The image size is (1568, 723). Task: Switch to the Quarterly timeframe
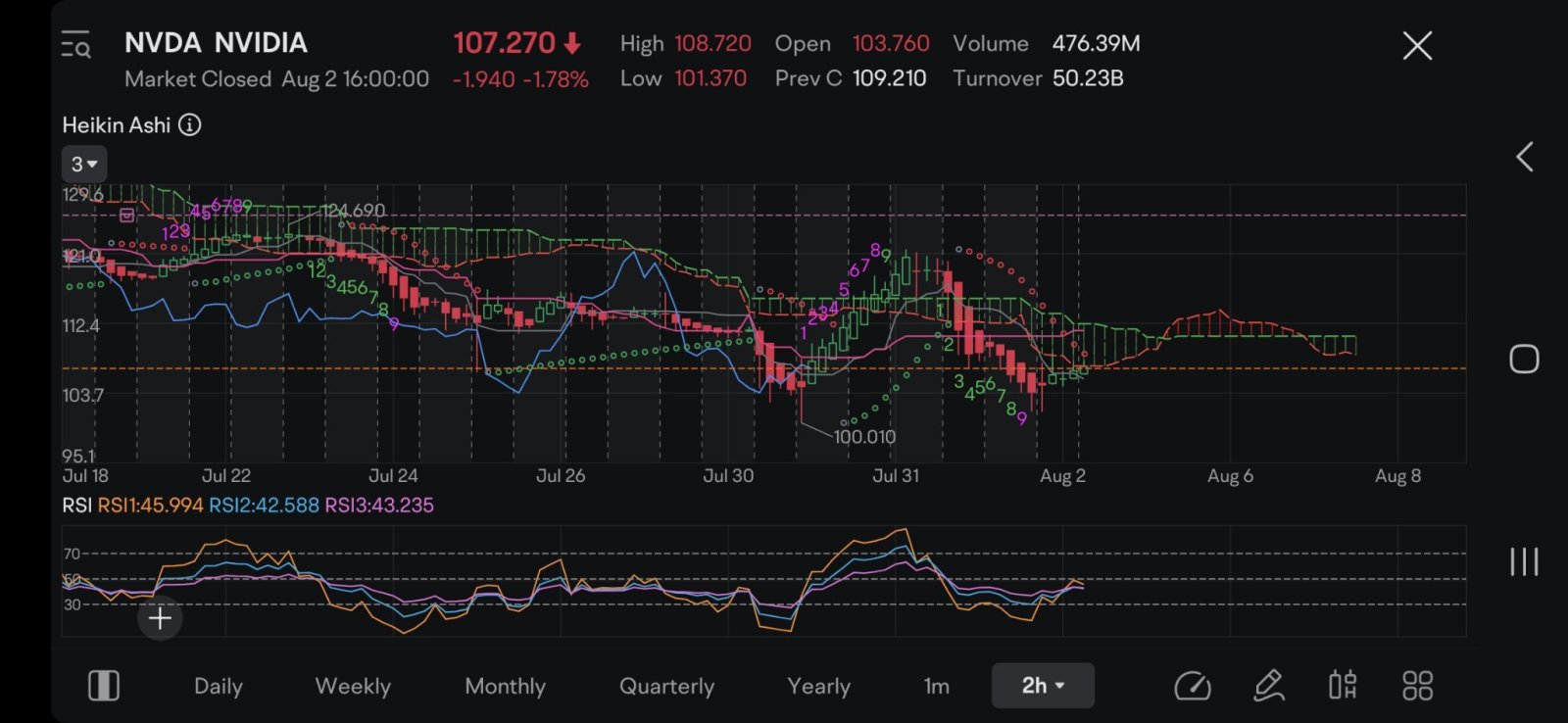[666, 686]
